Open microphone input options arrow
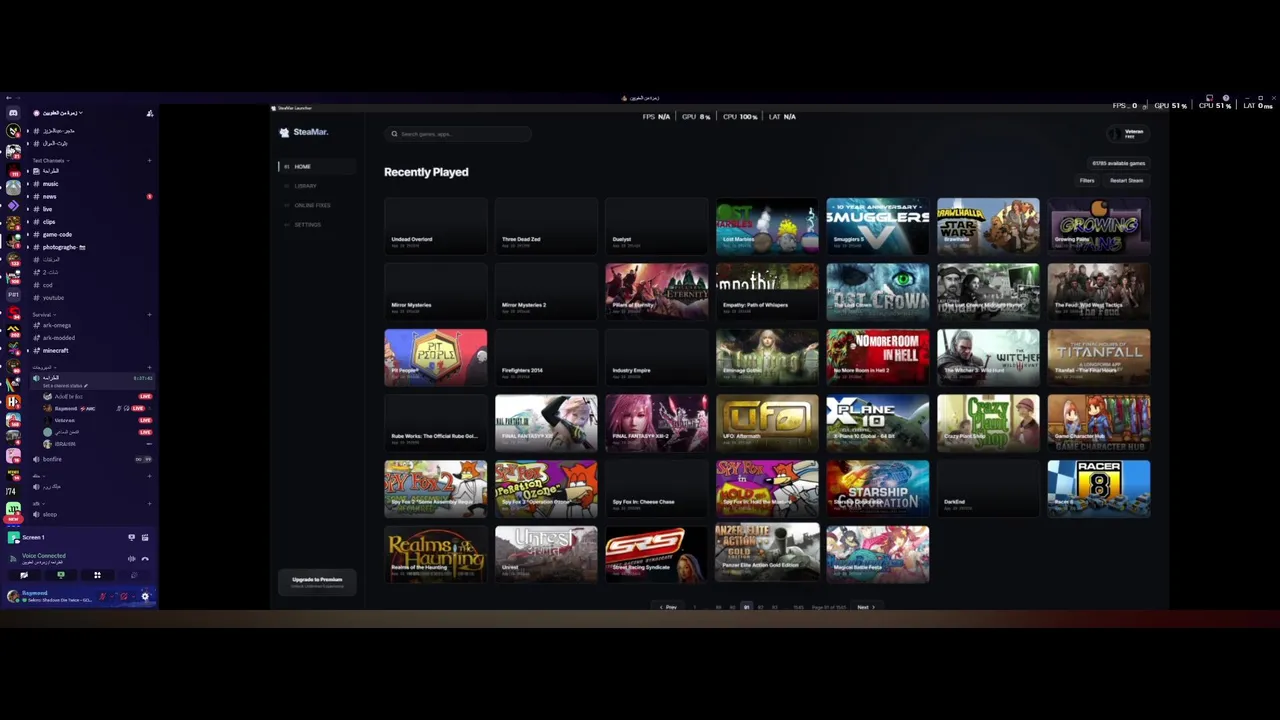1280x720 pixels. click(x=111, y=597)
